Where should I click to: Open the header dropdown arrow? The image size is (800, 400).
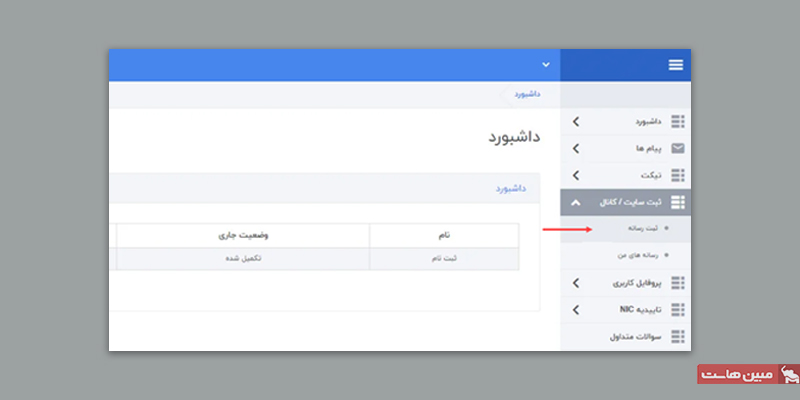[x=546, y=65]
